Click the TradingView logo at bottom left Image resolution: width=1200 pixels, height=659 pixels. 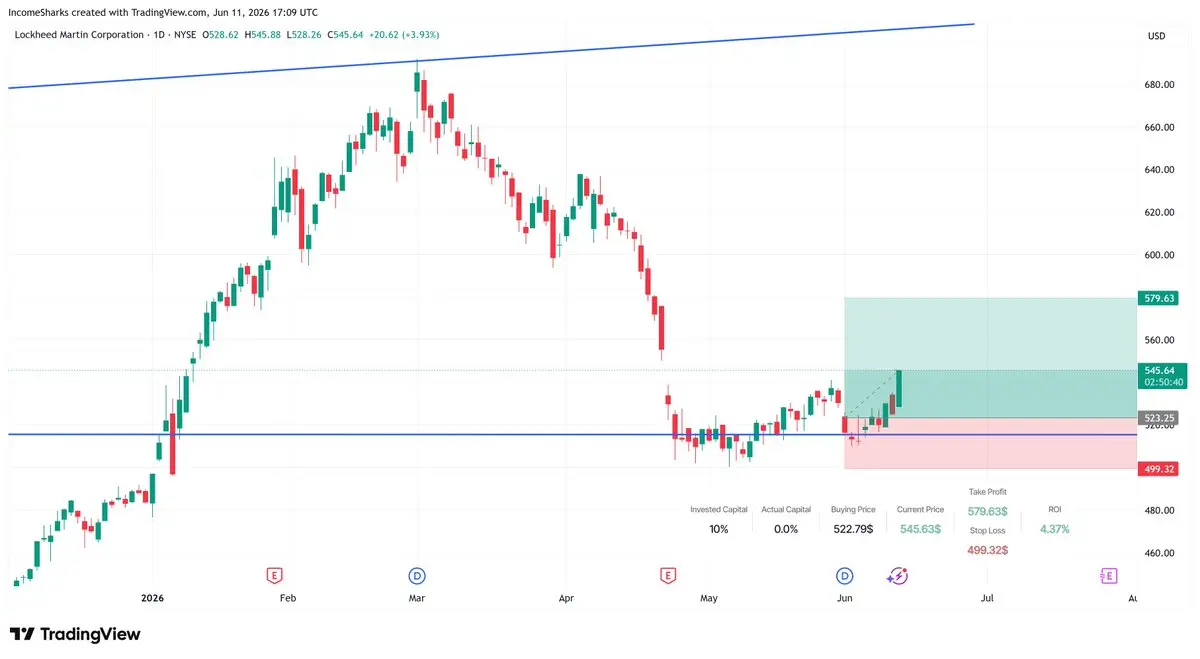75,634
